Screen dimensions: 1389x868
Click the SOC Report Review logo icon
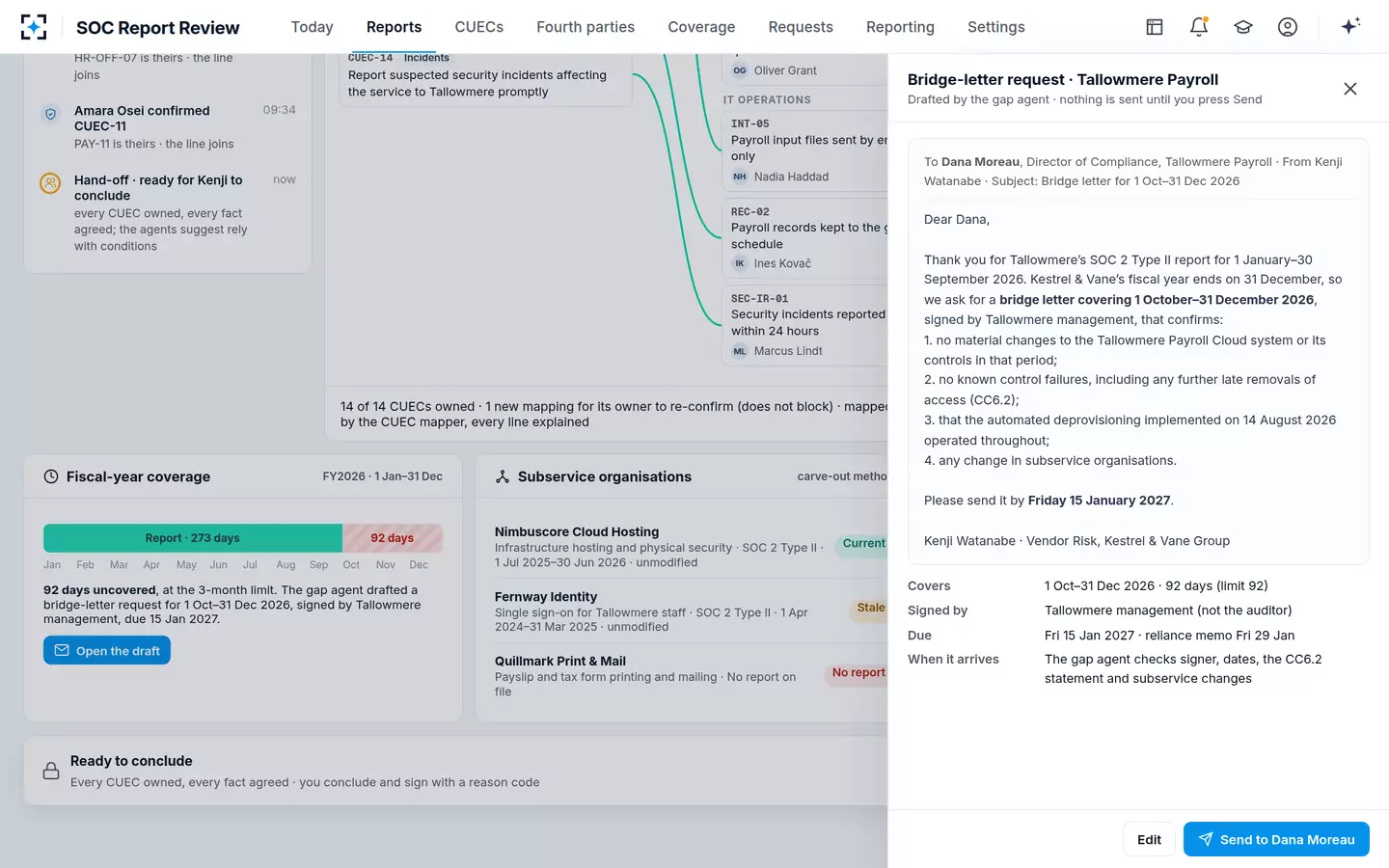click(34, 27)
